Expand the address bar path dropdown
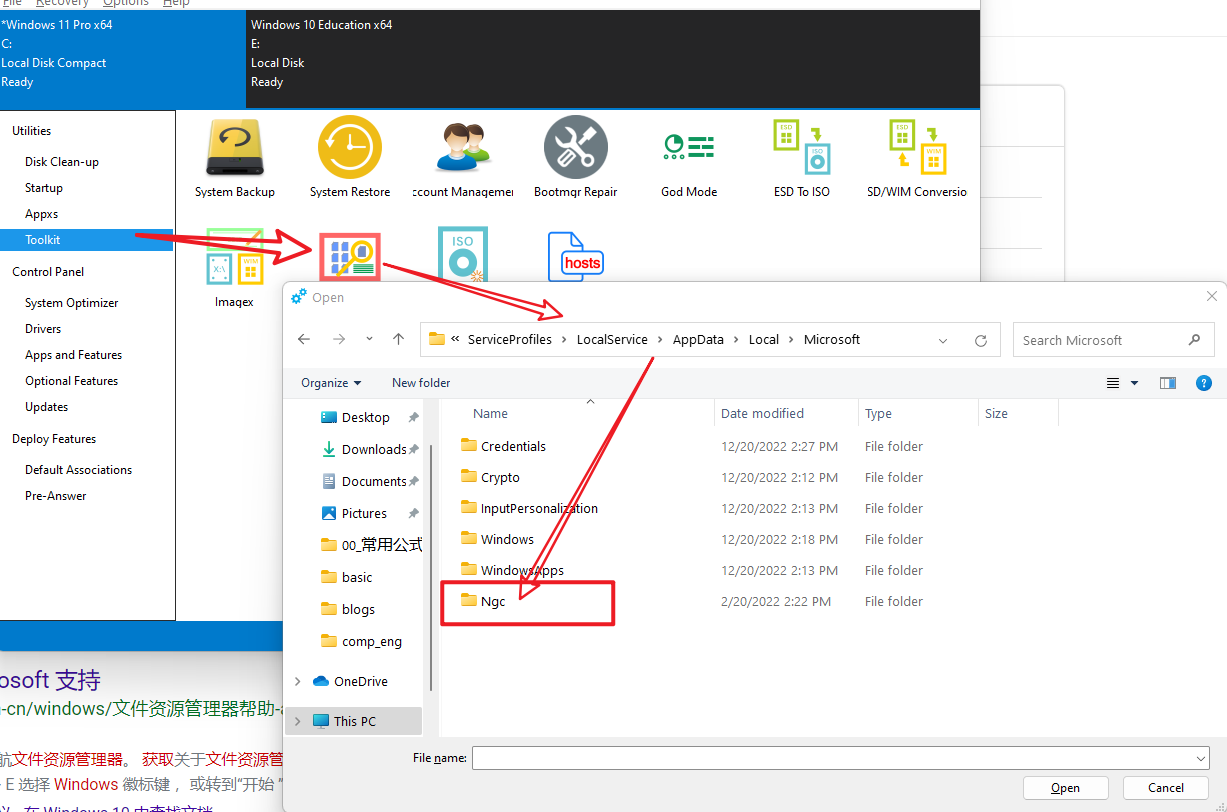 tap(943, 340)
